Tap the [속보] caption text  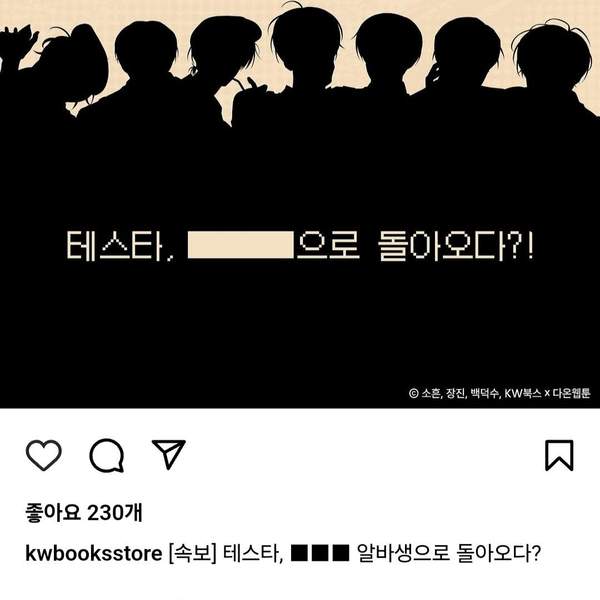click(x=192, y=553)
